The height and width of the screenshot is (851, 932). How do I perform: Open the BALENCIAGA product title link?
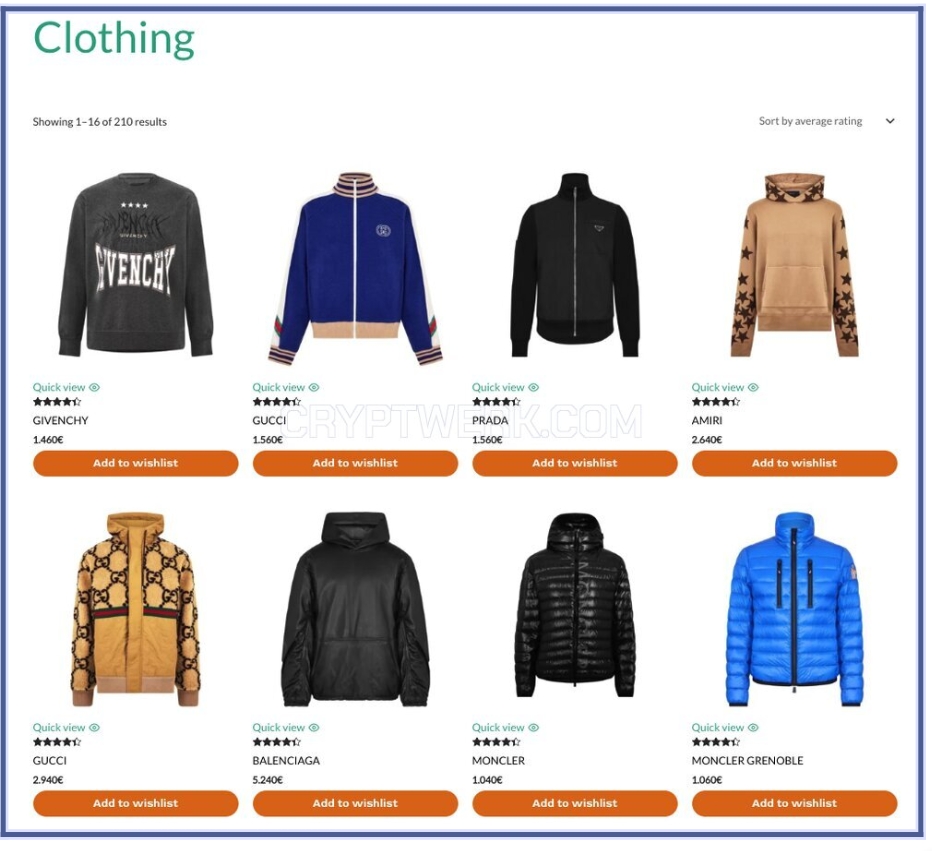click(286, 761)
